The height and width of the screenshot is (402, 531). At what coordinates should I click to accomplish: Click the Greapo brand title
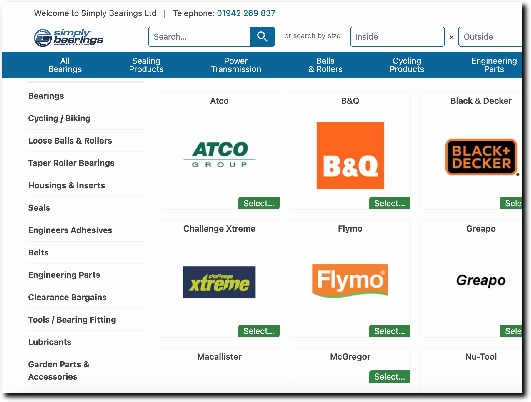pos(481,229)
